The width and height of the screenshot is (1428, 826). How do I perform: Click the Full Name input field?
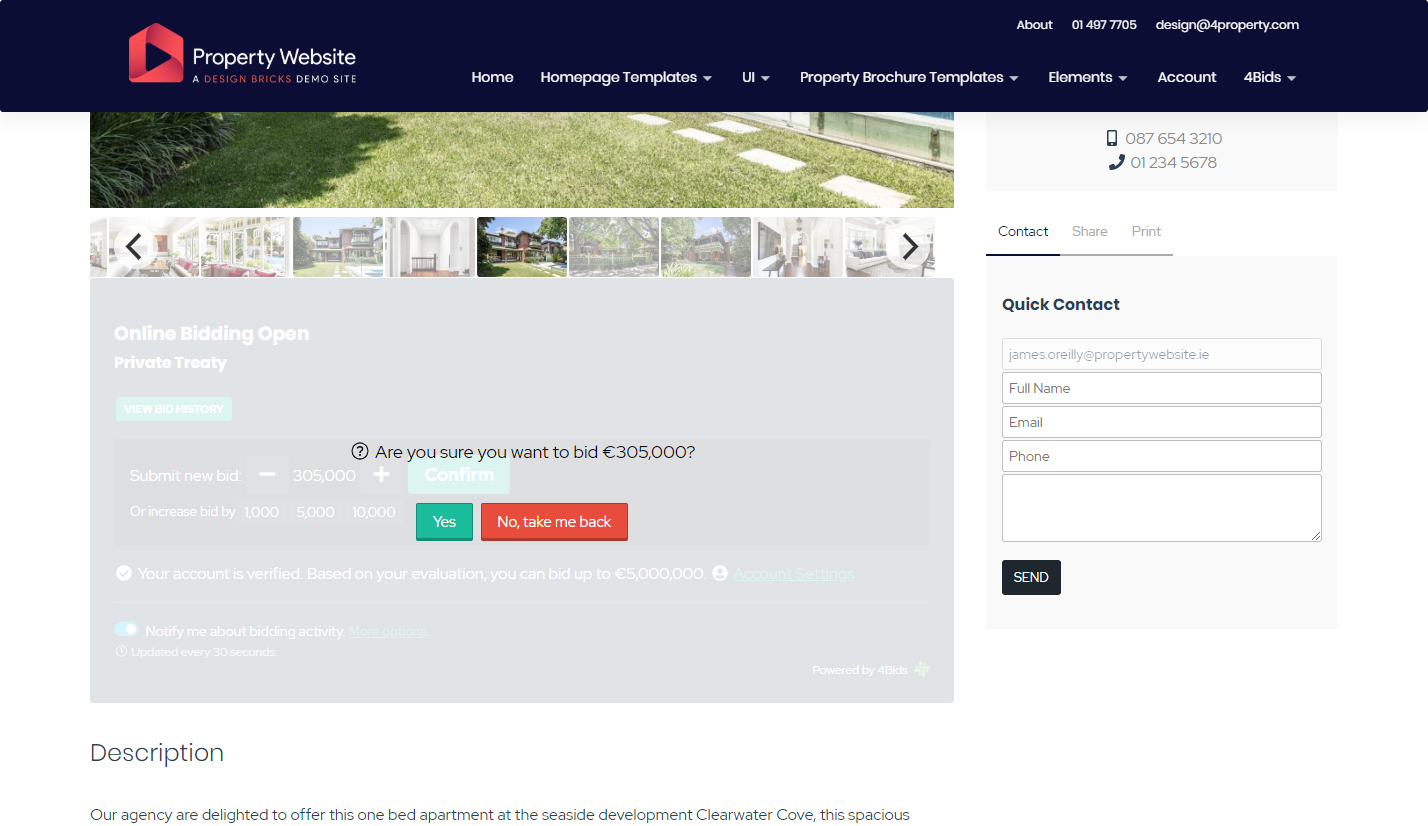[x=1161, y=388]
